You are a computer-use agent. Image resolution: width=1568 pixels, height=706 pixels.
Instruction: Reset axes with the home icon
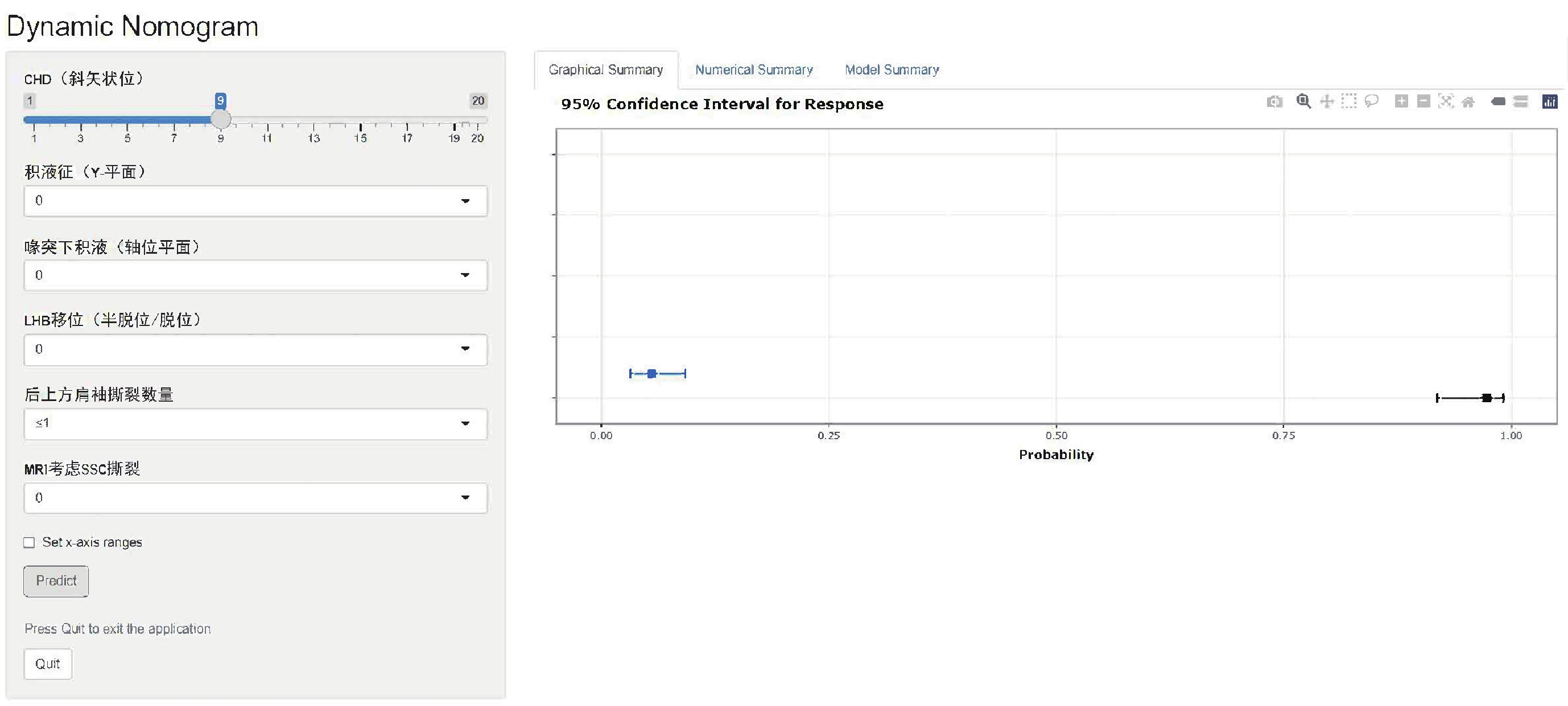point(1468,102)
